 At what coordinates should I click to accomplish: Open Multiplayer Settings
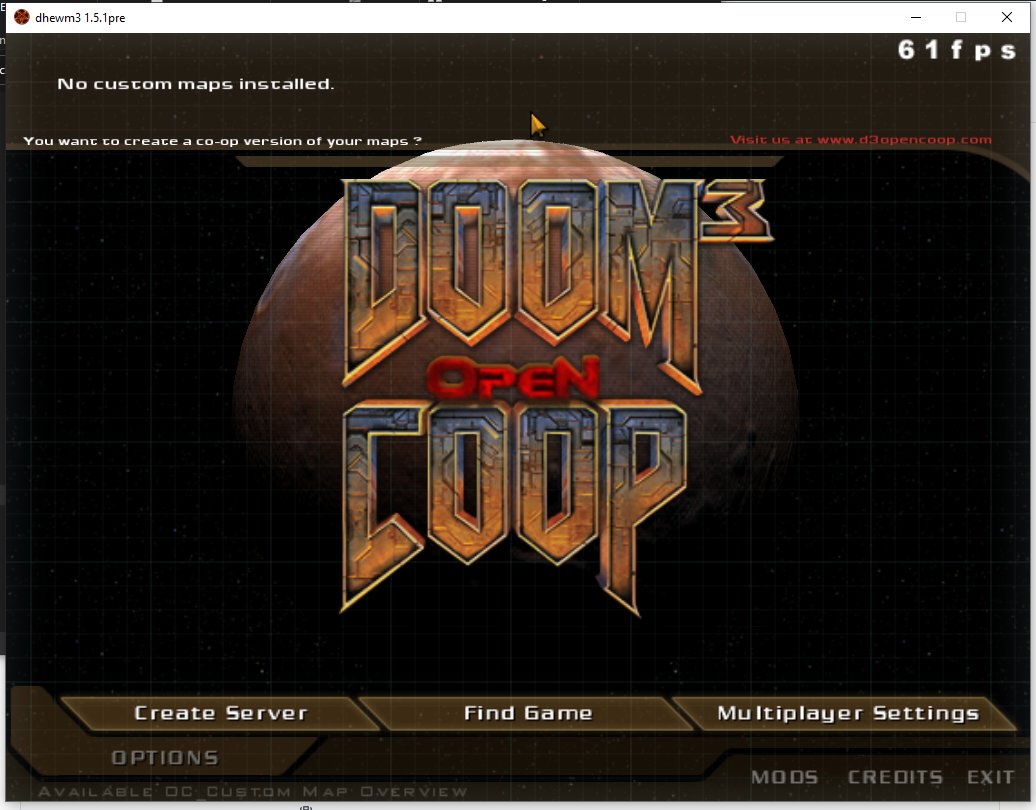pyautogui.click(x=848, y=714)
